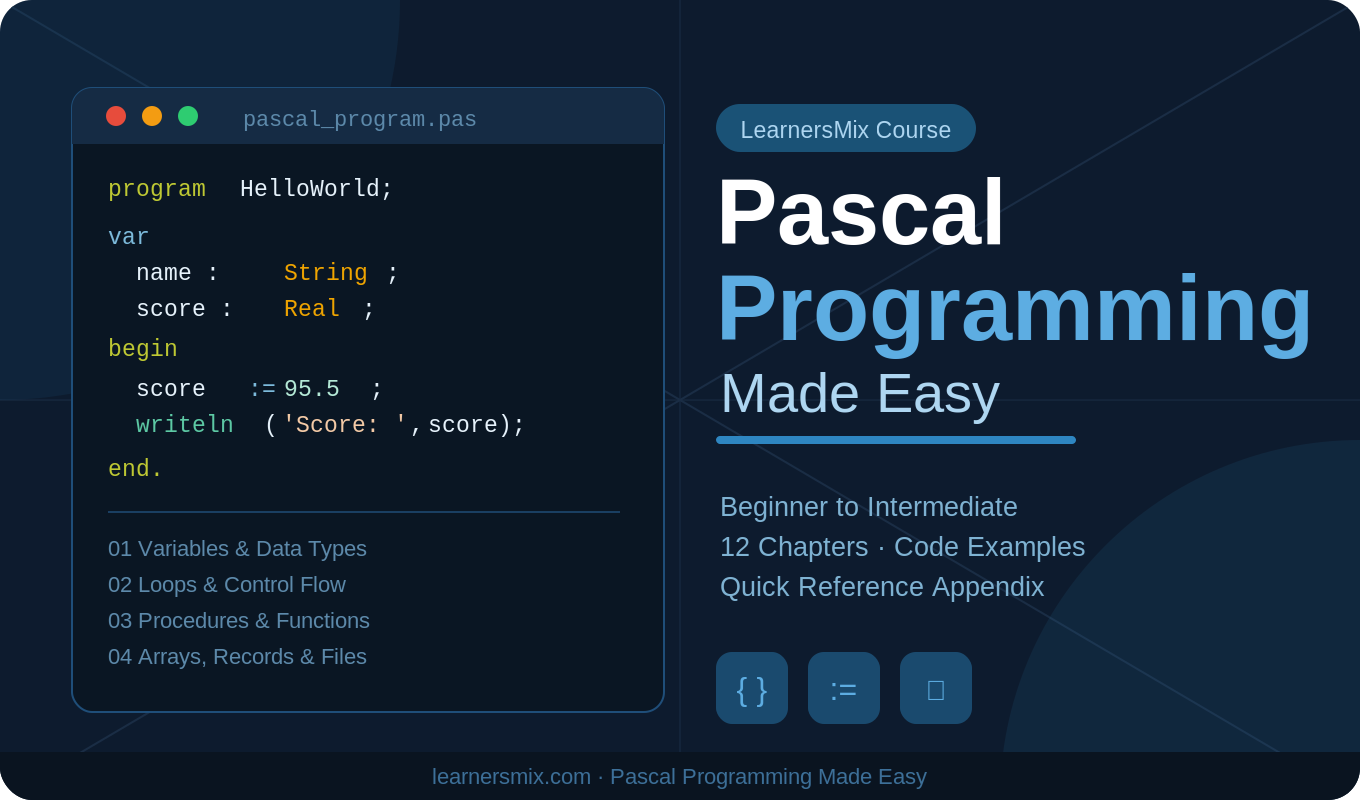The image size is (1360, 800).
Task: Click the String type in code
Action: coord(326,273)
